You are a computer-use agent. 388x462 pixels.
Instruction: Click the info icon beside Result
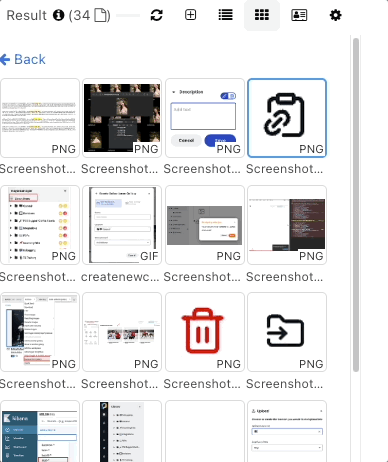click(58, 15)
